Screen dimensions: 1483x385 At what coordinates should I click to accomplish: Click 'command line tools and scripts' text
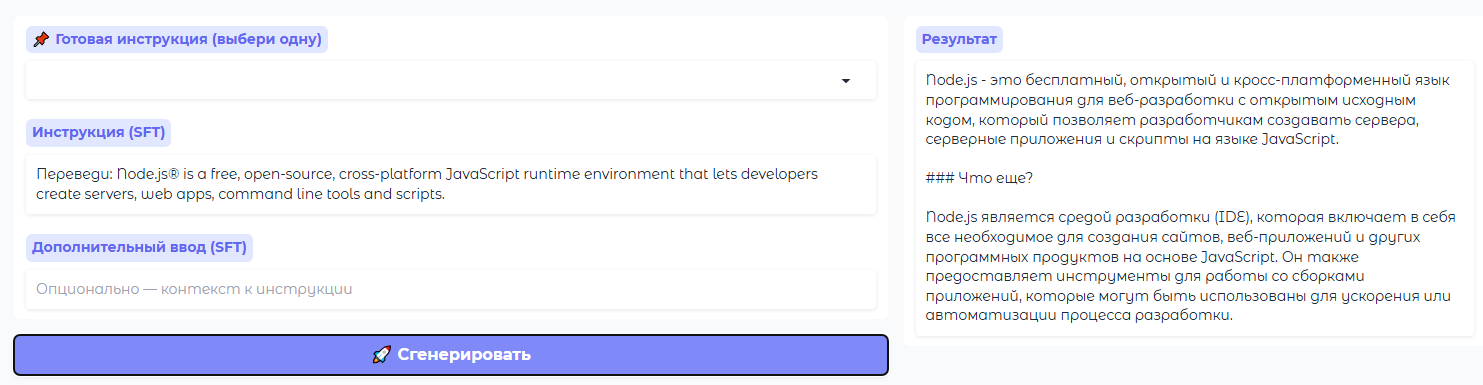coord(330,194)
